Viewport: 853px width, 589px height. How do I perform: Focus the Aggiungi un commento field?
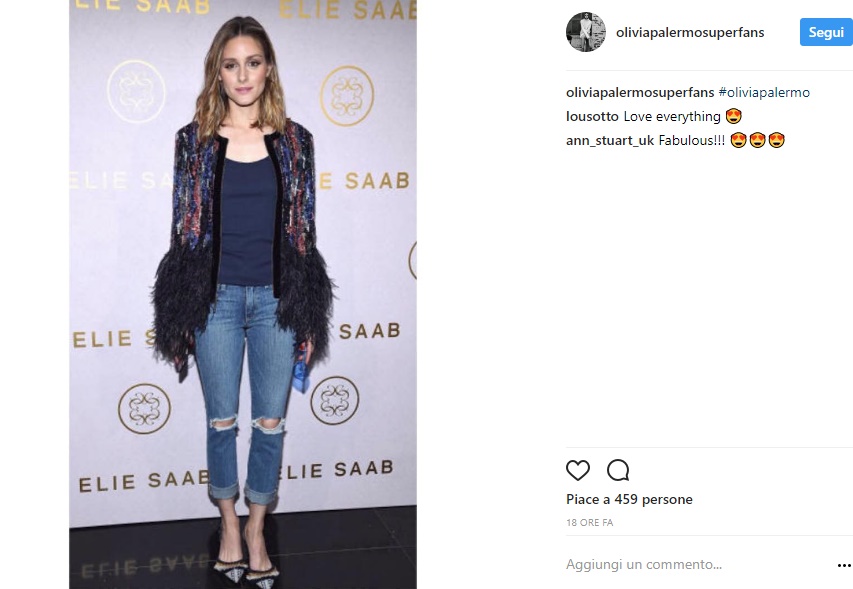click(x=698, y=565)
